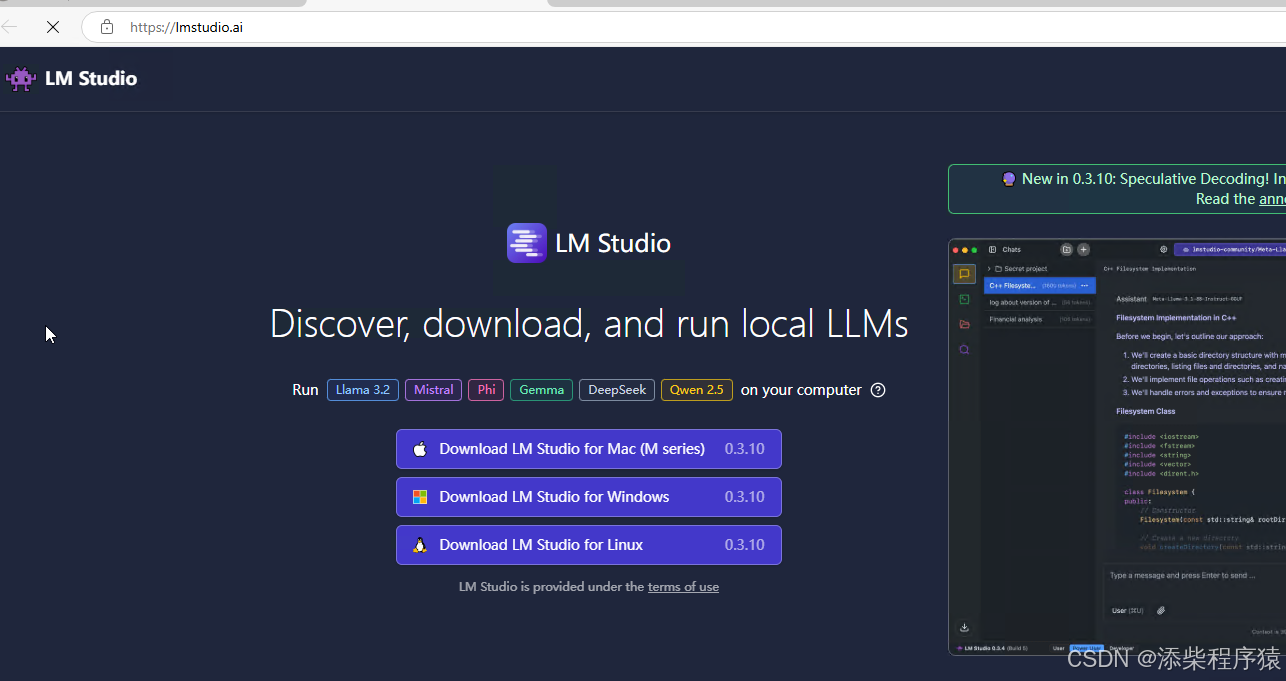1286x681 pixels.
Task: Select the Qwen 2.5 model badge
Action: pyautogui.click(x=697, y=390)
